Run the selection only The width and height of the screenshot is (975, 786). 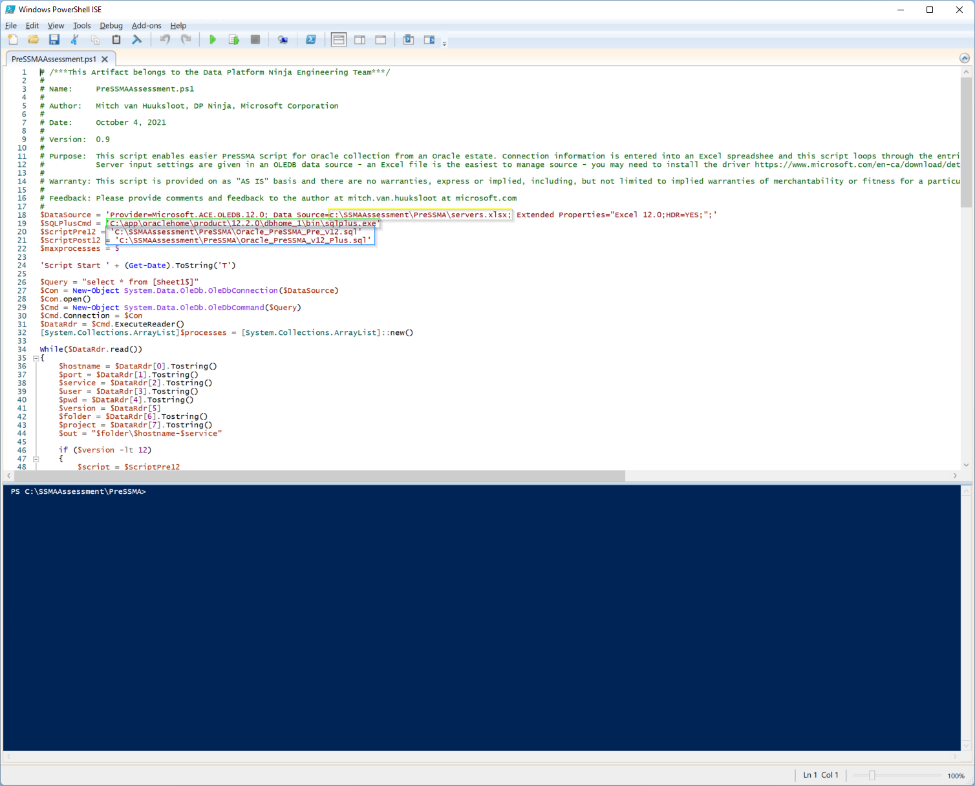[x=234, y=40]
